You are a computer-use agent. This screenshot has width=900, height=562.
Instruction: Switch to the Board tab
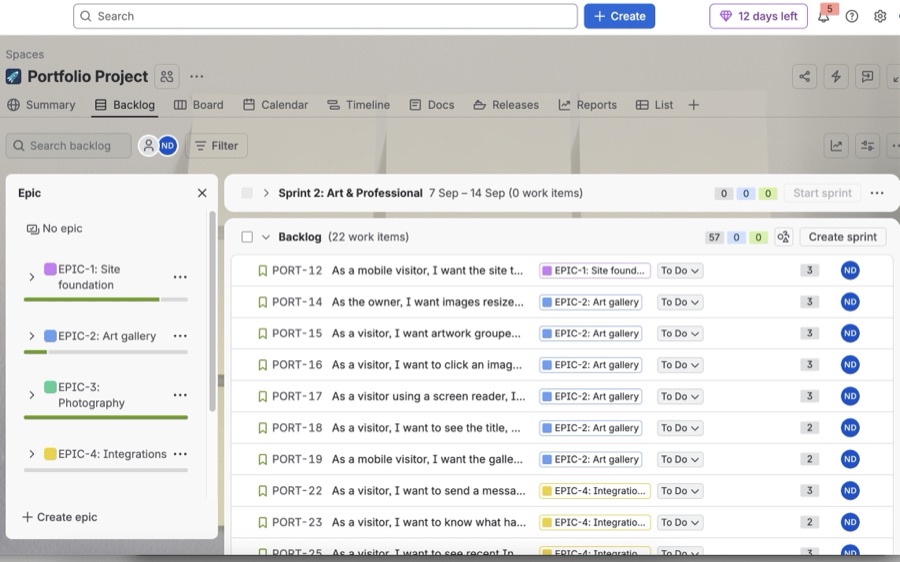point(199,105)
